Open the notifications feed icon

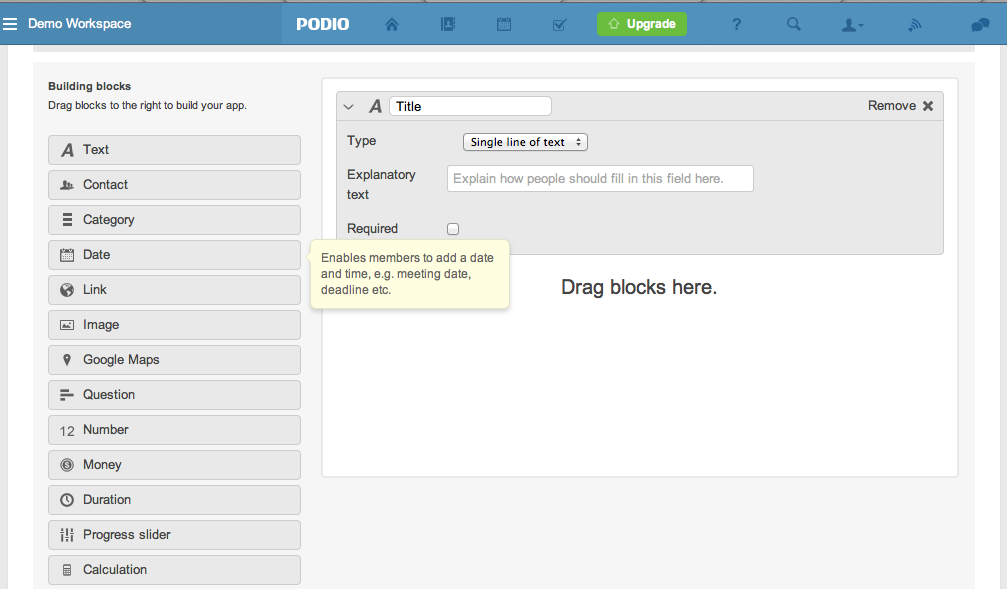915,25
